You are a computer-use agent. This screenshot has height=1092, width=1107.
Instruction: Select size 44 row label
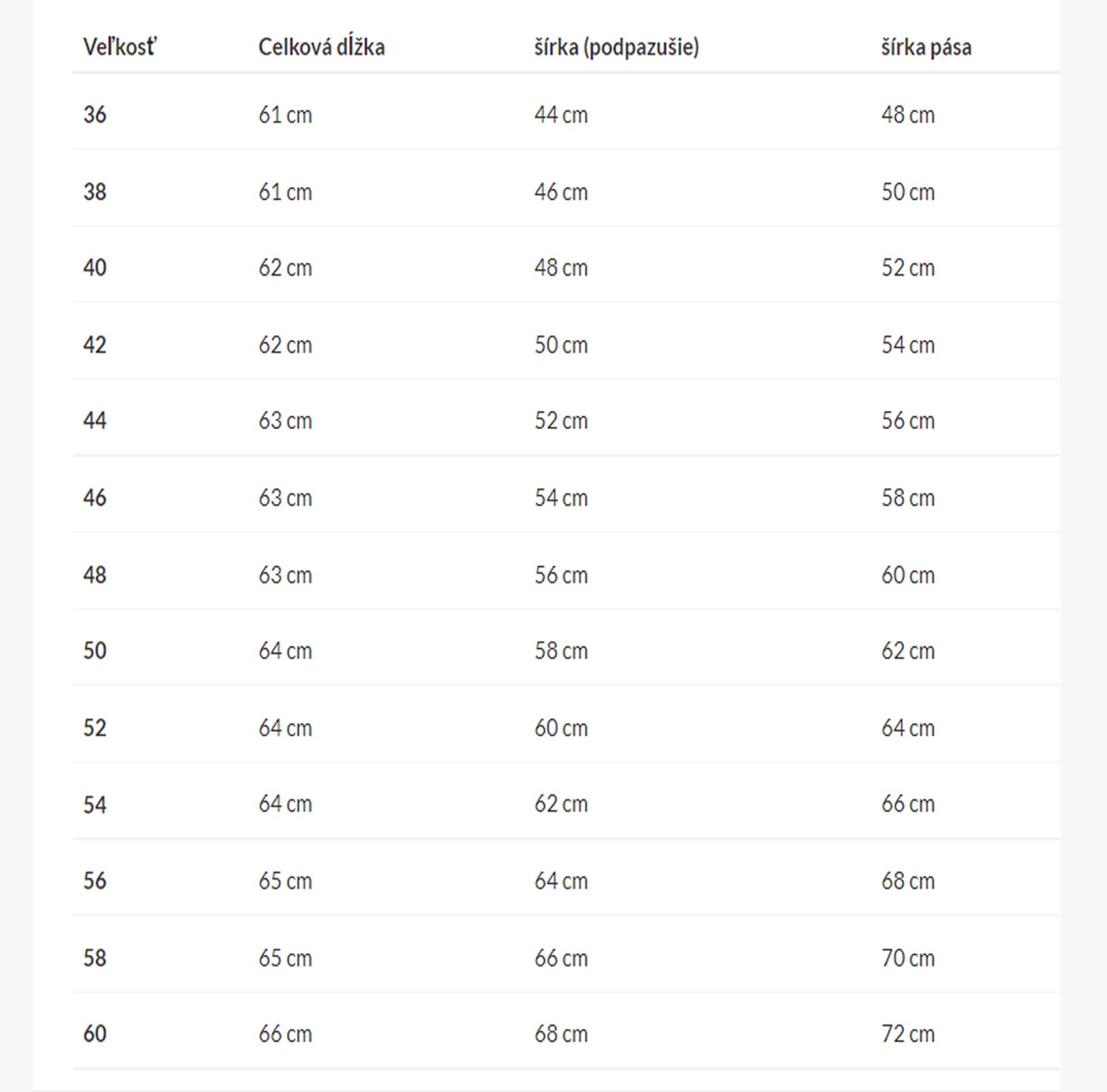pos(95,420)
